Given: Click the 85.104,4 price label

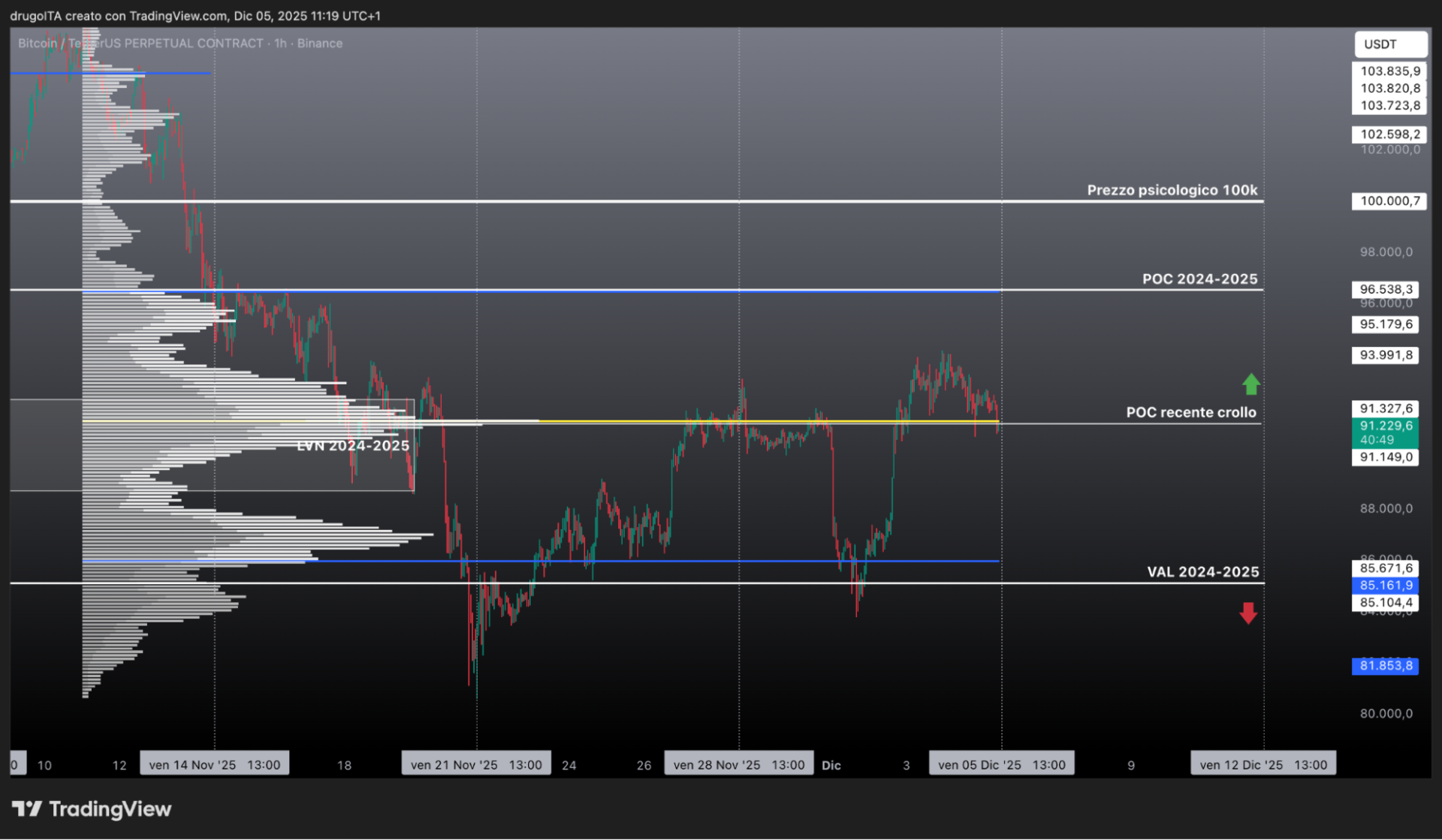Looking at the screenshot, I should tap(1386, 603).
